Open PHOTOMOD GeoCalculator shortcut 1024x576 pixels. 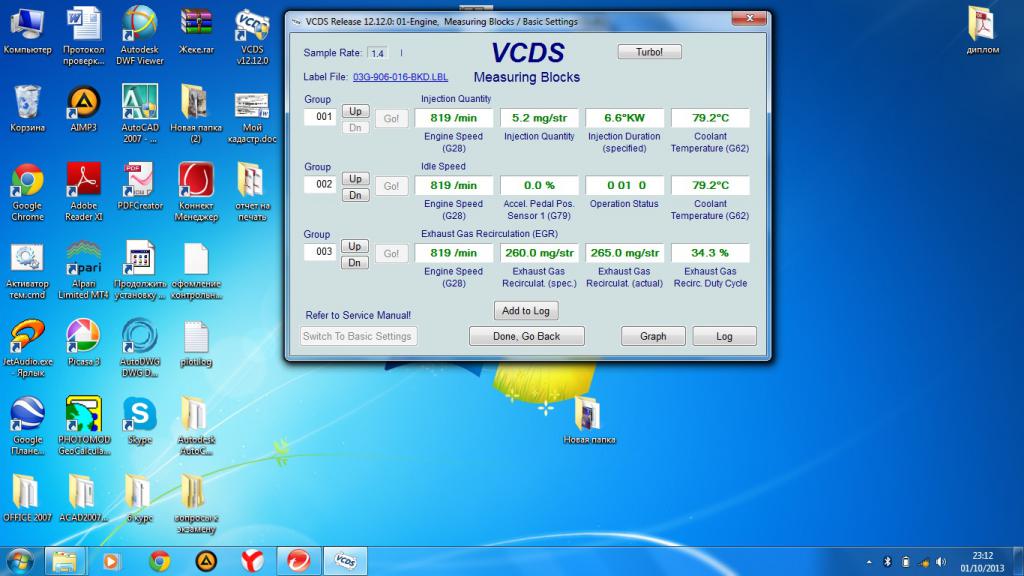84,426
